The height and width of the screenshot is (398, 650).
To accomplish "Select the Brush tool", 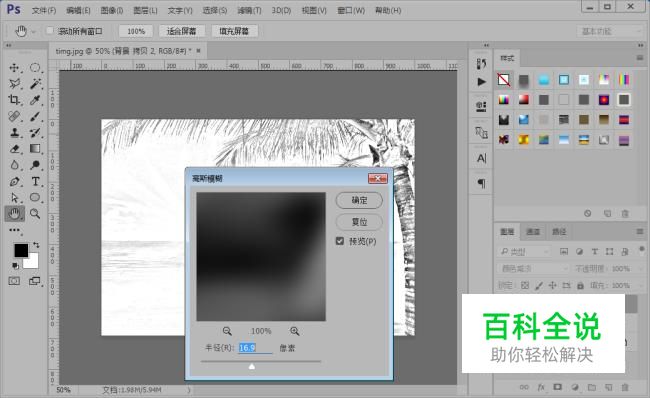I will [x=35, y=116].
